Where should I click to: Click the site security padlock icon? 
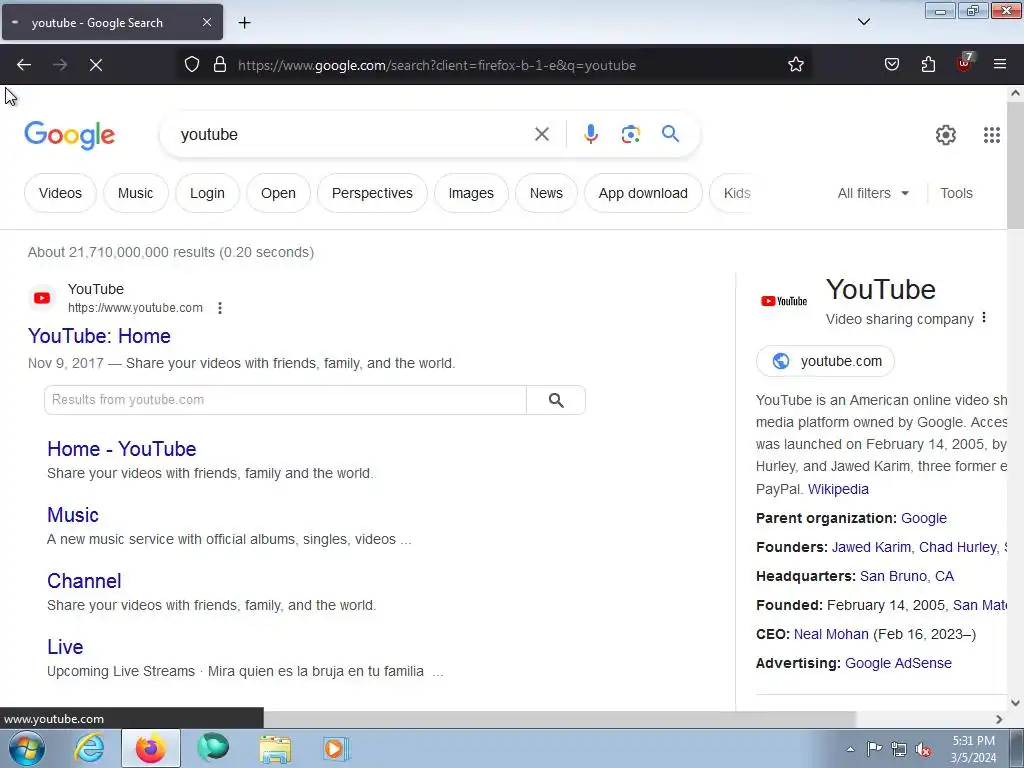[220, 64]
